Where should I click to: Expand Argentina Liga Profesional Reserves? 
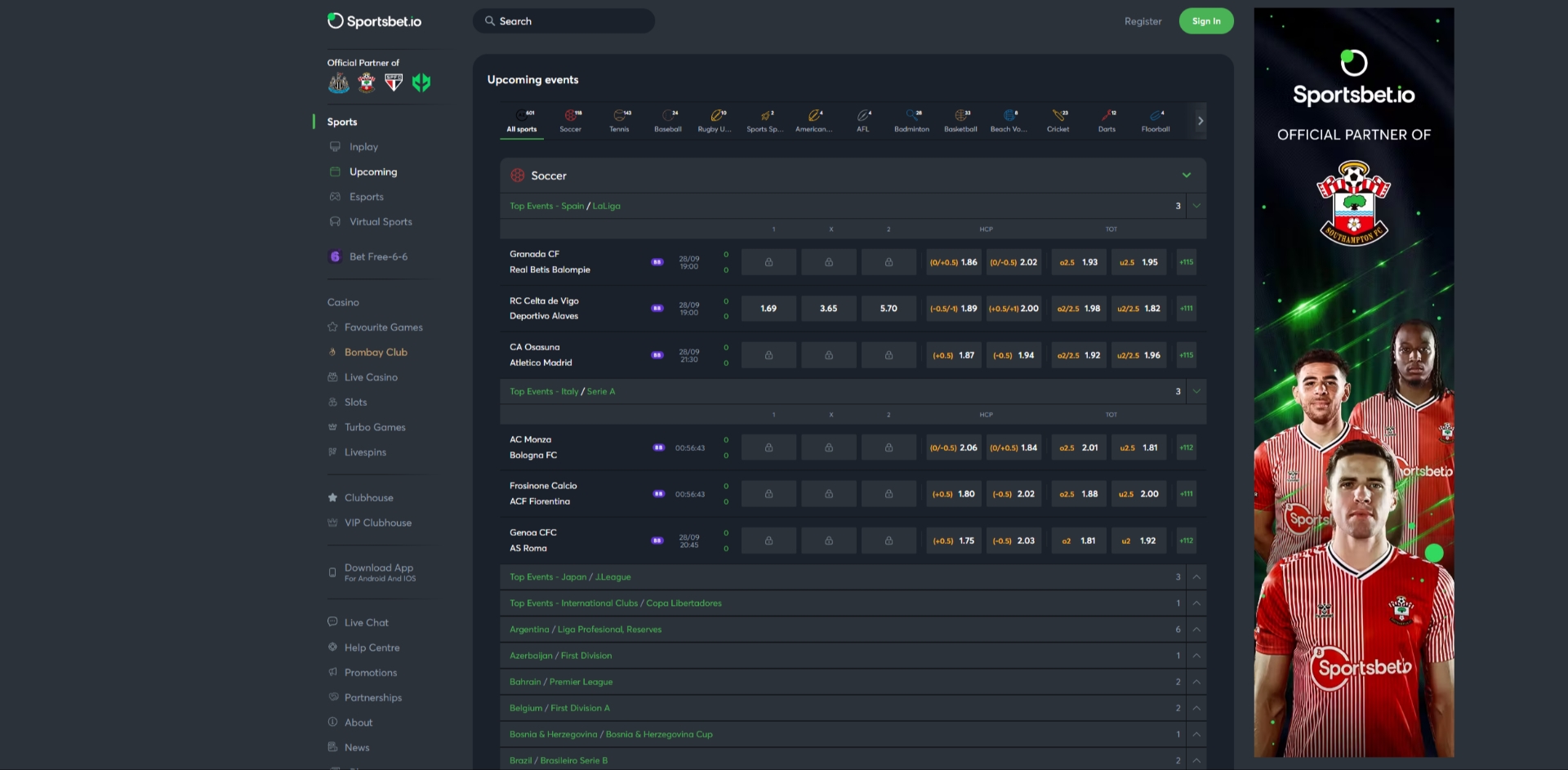pos(1196,629)
